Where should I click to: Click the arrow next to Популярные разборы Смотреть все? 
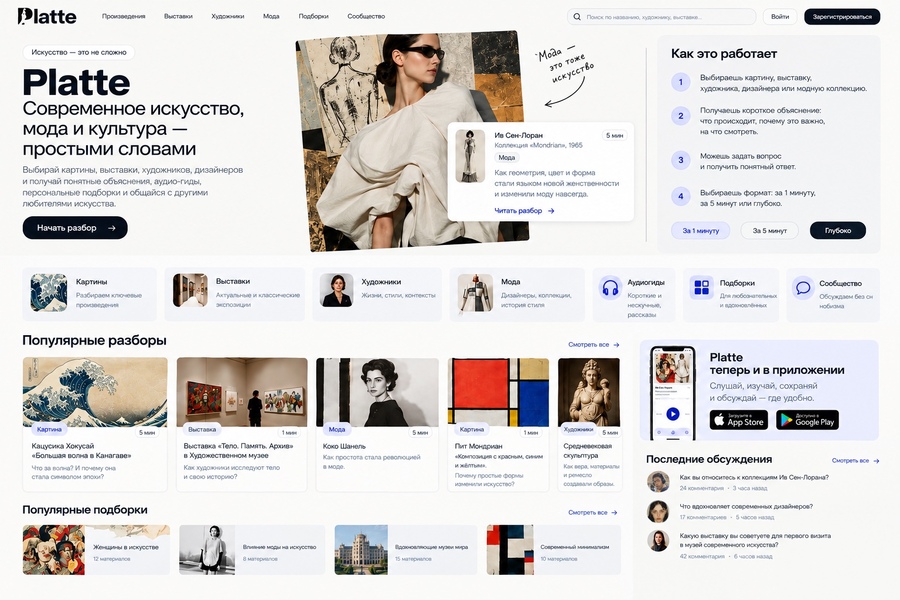click(616, 345)
